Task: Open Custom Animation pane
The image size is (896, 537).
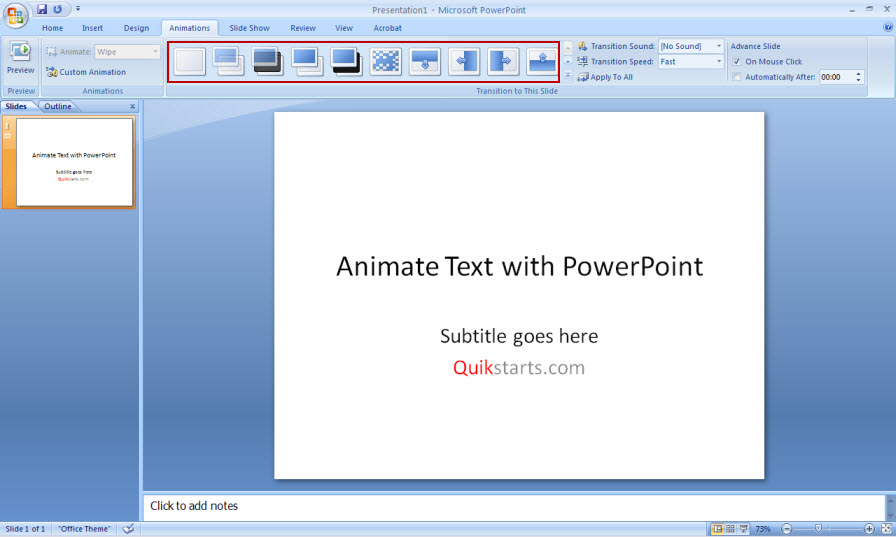Action: click(86, 72)
